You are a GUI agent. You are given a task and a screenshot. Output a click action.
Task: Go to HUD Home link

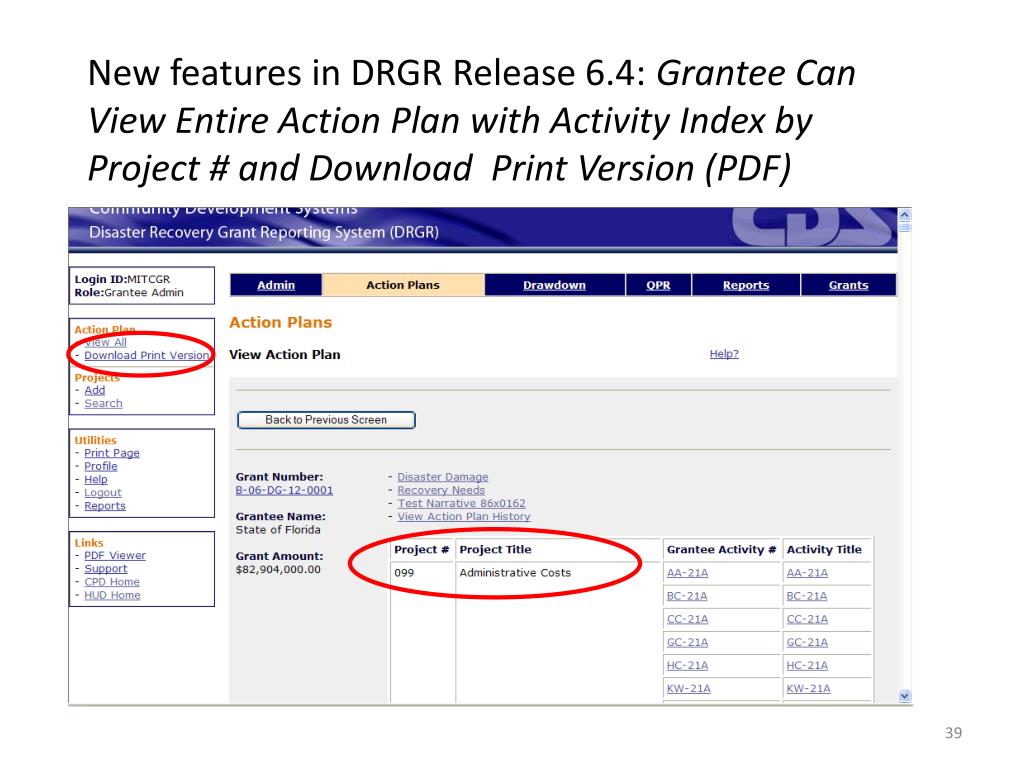click(112, 595)
